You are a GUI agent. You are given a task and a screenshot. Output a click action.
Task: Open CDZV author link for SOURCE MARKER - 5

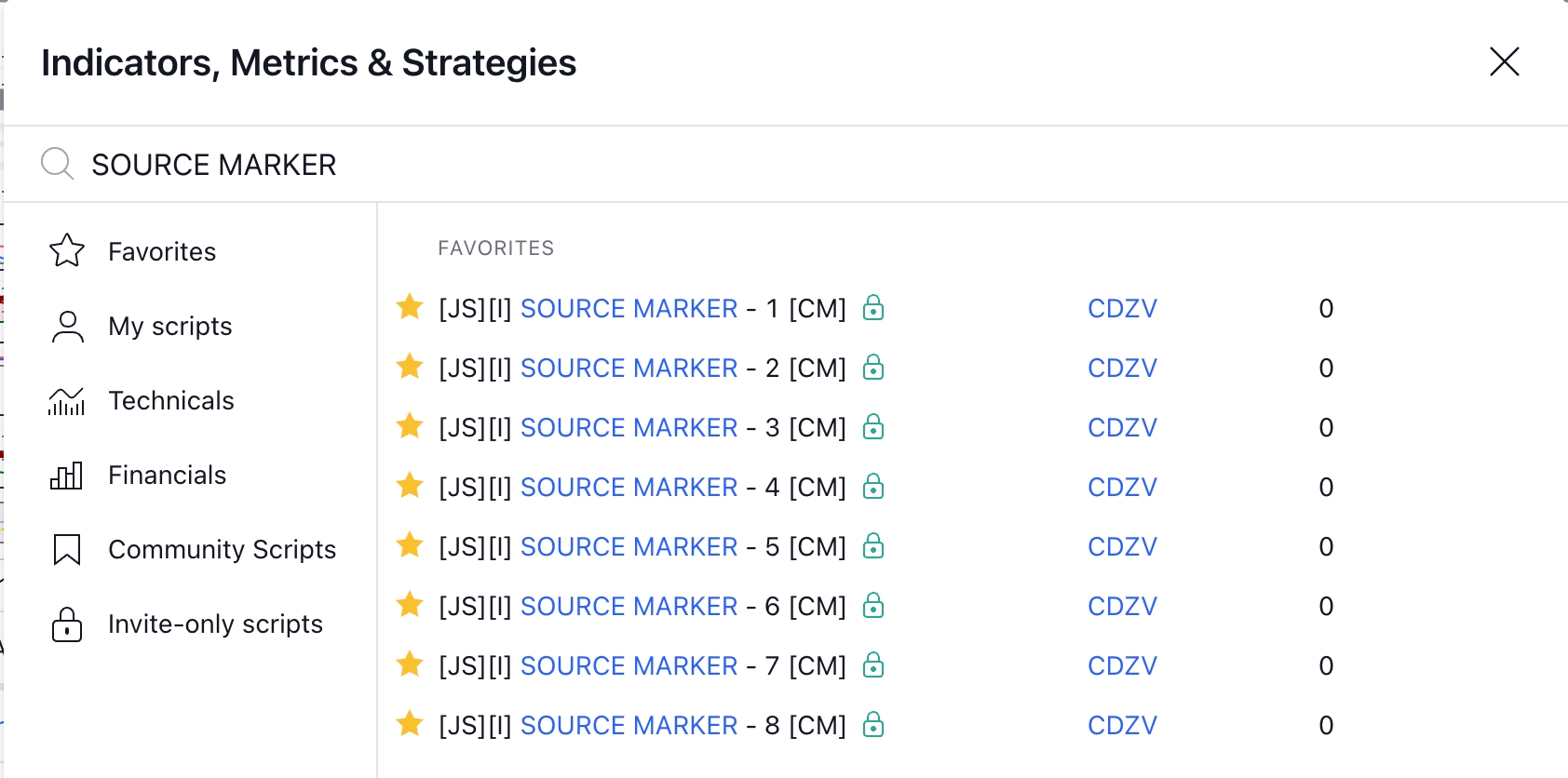click(1122, 547)
